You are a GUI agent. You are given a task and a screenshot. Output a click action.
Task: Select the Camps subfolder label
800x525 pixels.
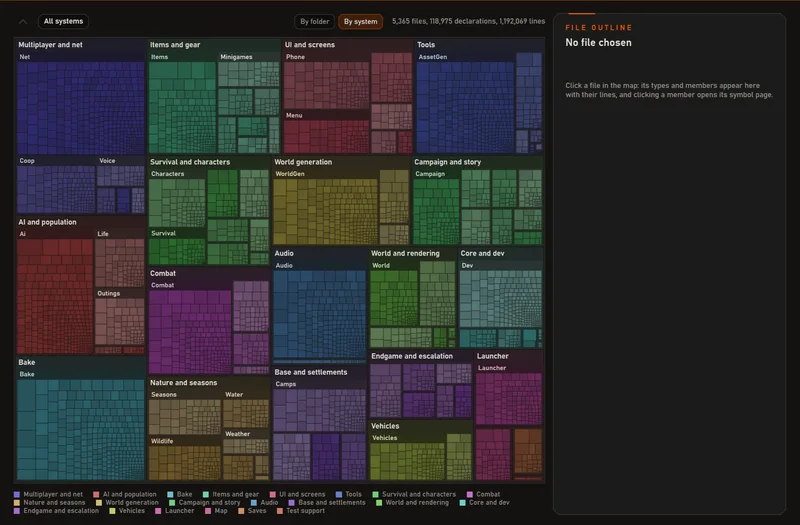[285, 384]
